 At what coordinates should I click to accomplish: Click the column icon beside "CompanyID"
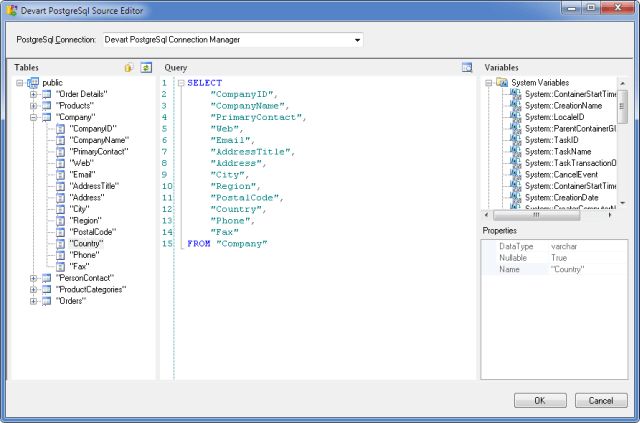pyautogui.click(x=60, y=129)
